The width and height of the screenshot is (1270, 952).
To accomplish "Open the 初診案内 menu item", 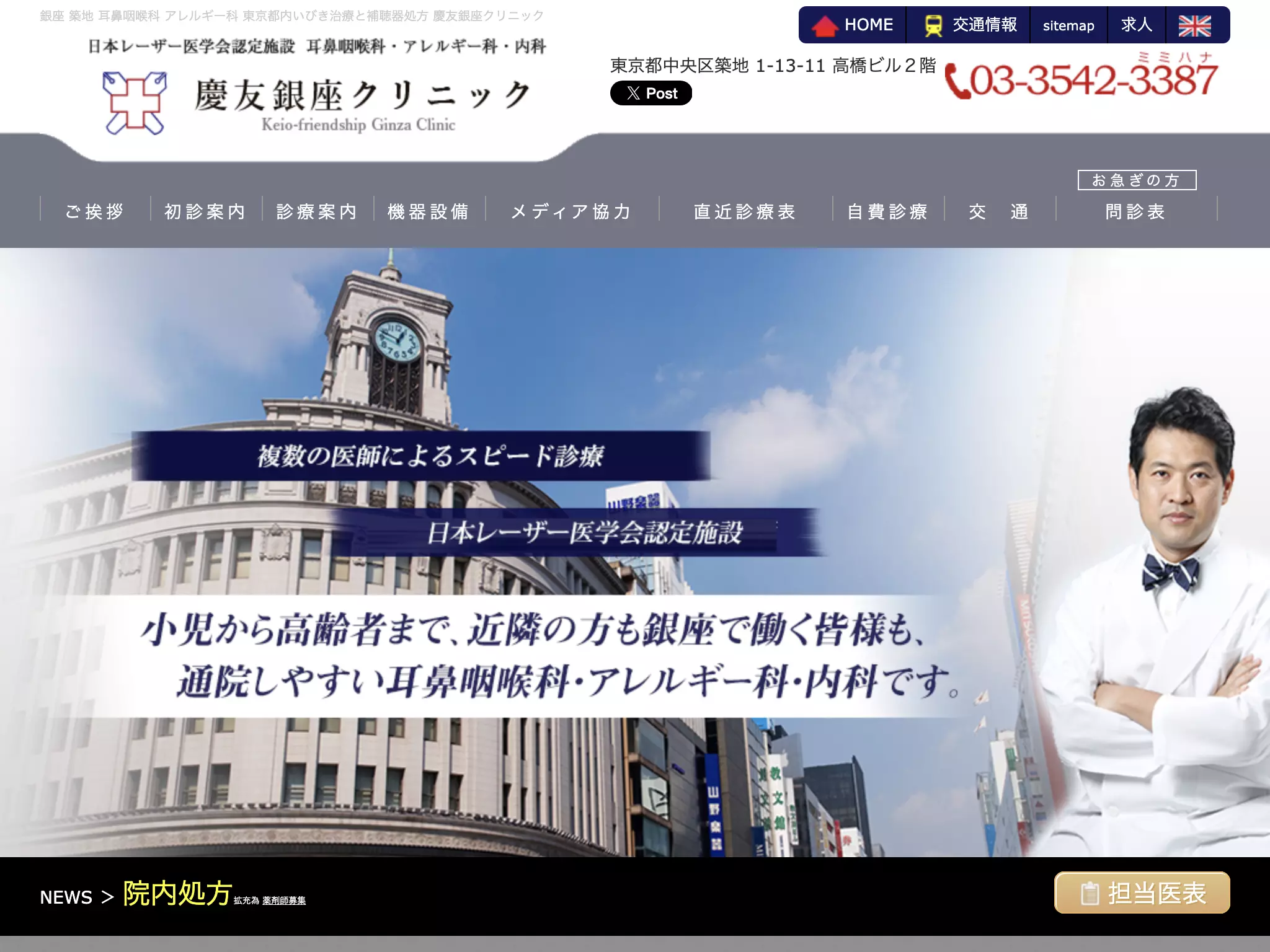I will point(205,211).
